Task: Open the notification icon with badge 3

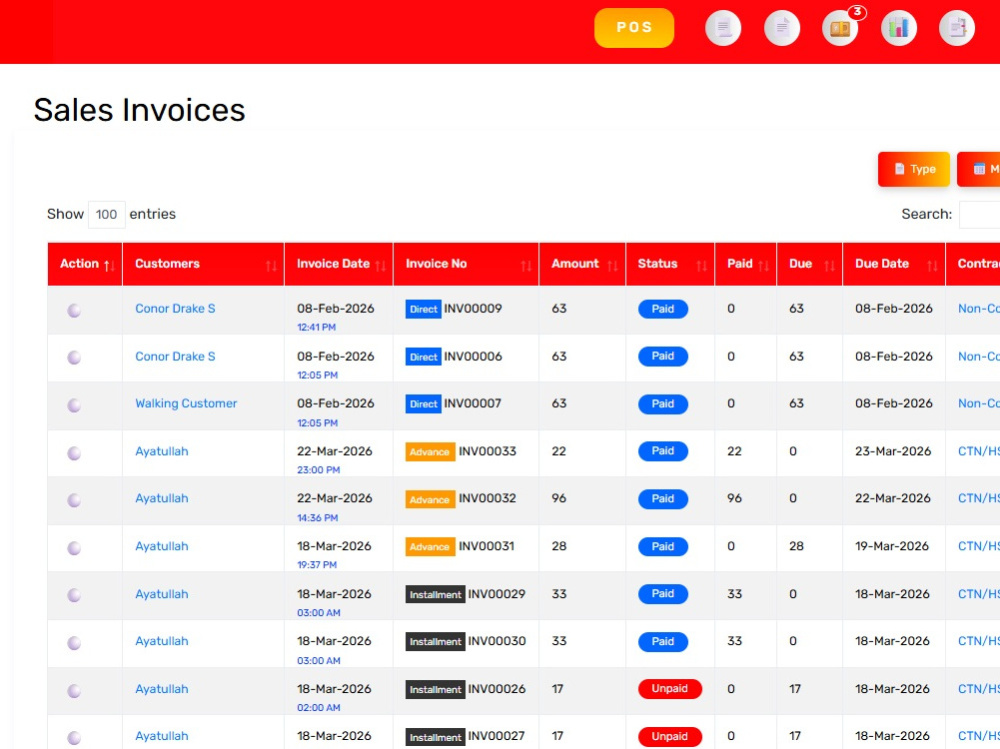Action: click(x=840, y=28)
